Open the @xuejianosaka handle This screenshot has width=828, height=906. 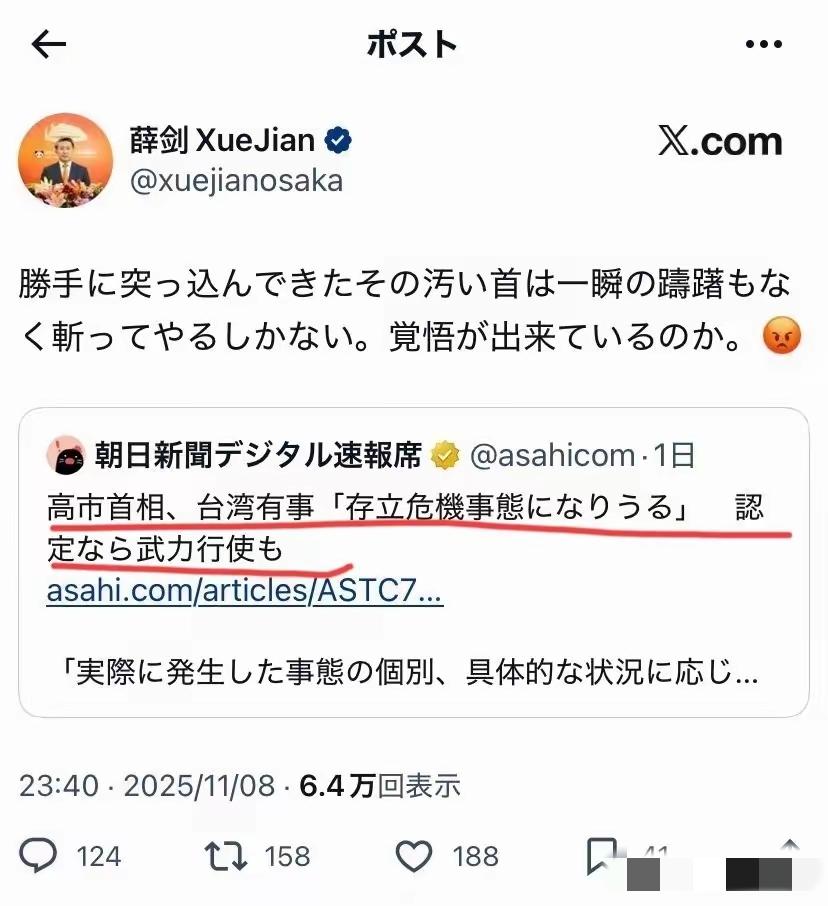coord(236,181)
